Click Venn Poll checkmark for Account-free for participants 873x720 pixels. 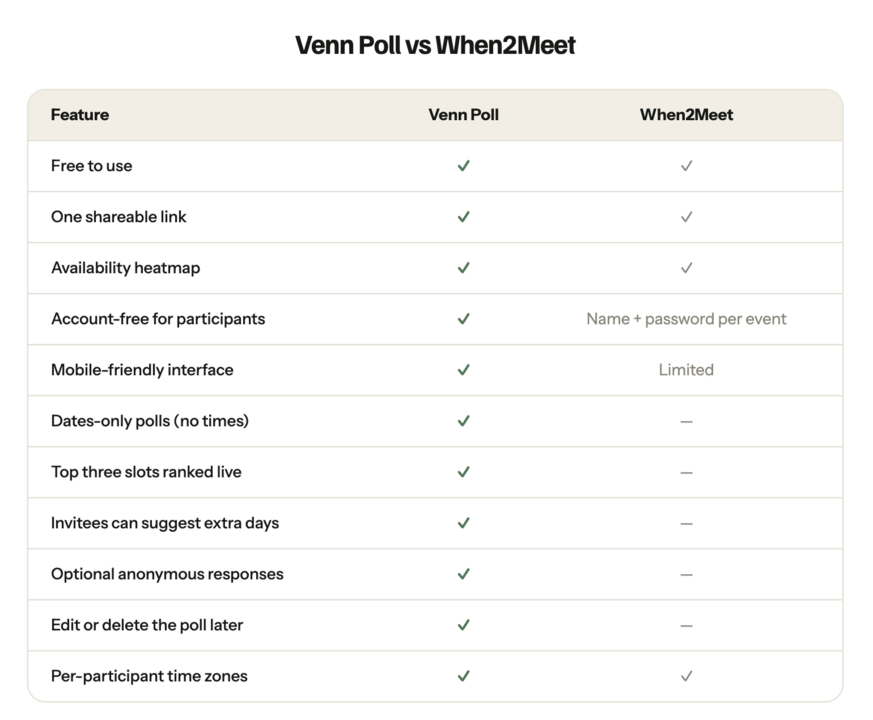coord(463,319)
